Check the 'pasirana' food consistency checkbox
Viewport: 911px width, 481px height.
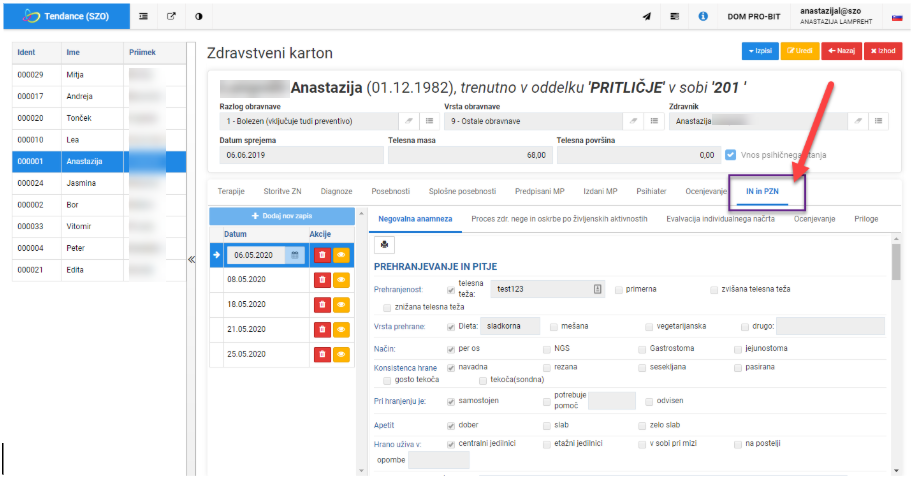click(x=738, y=368)
